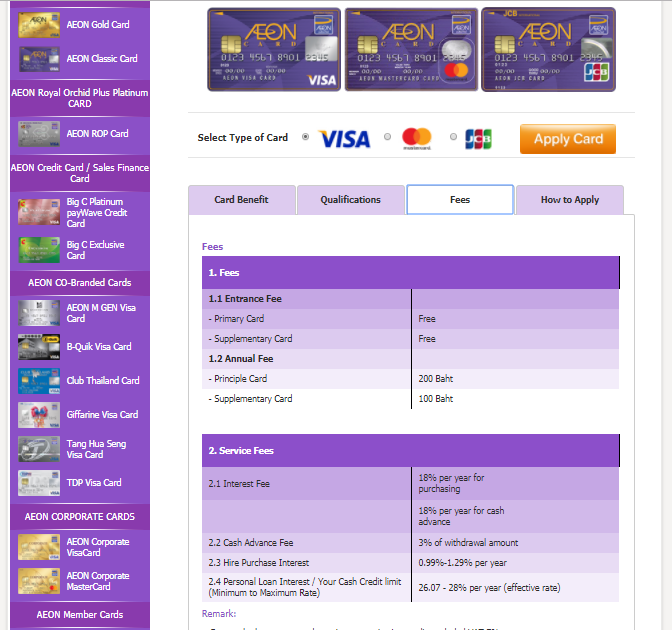Screen dimensions: 672x630
Task: Select the JCB radio button
Action: coord(453,137)
